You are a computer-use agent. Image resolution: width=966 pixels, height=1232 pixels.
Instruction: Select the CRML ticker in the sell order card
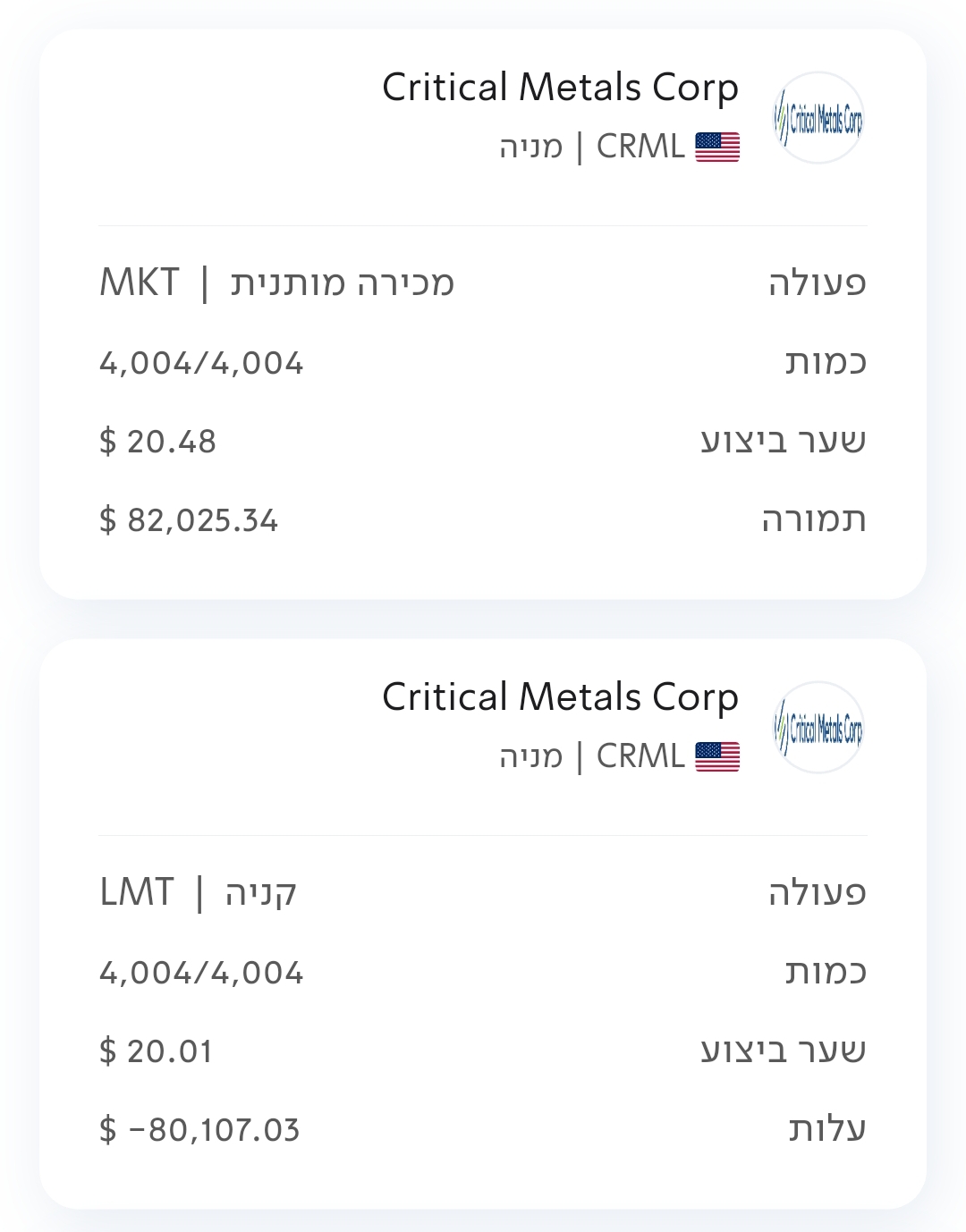pyautogui.click(x=640, y=147)
